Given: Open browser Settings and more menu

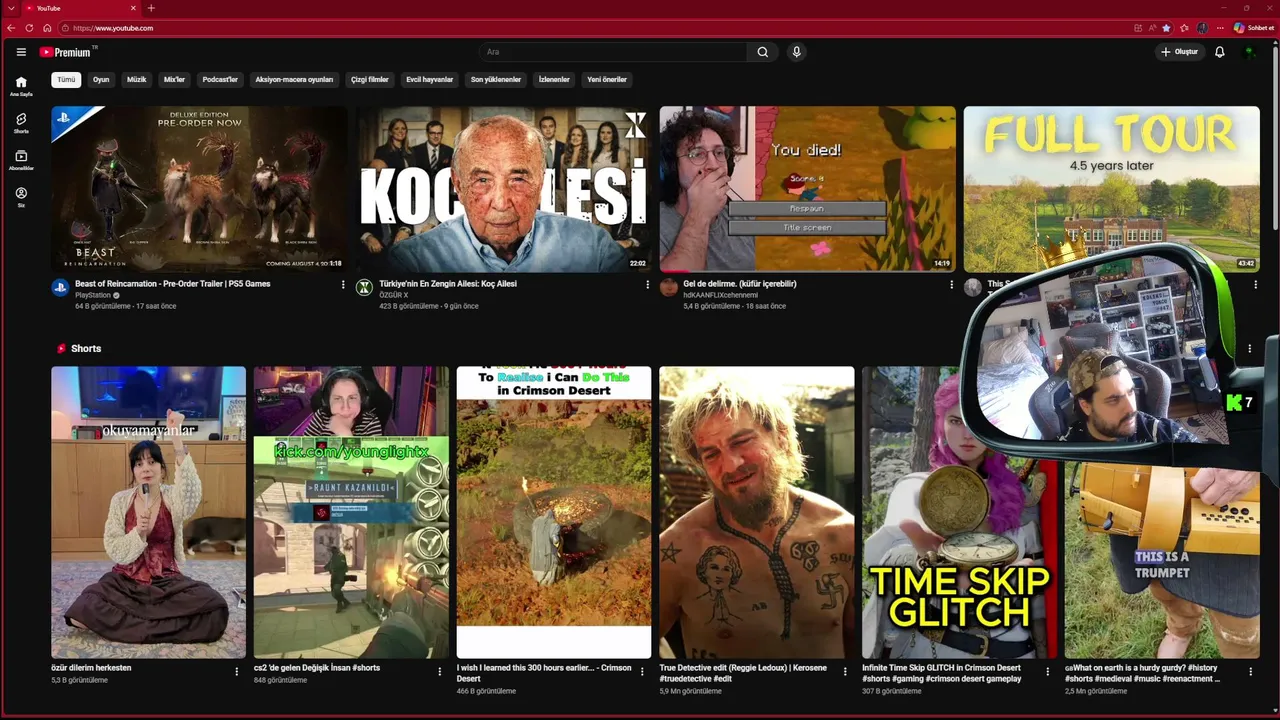Looking at the screenshot, I should pyautogui.click(x=1219, y=28).
